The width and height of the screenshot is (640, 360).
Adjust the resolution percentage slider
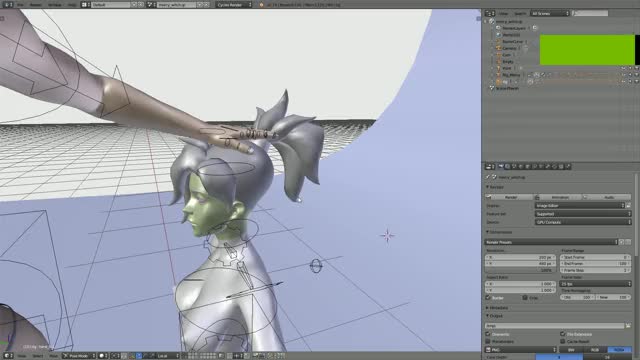point(520,270)
